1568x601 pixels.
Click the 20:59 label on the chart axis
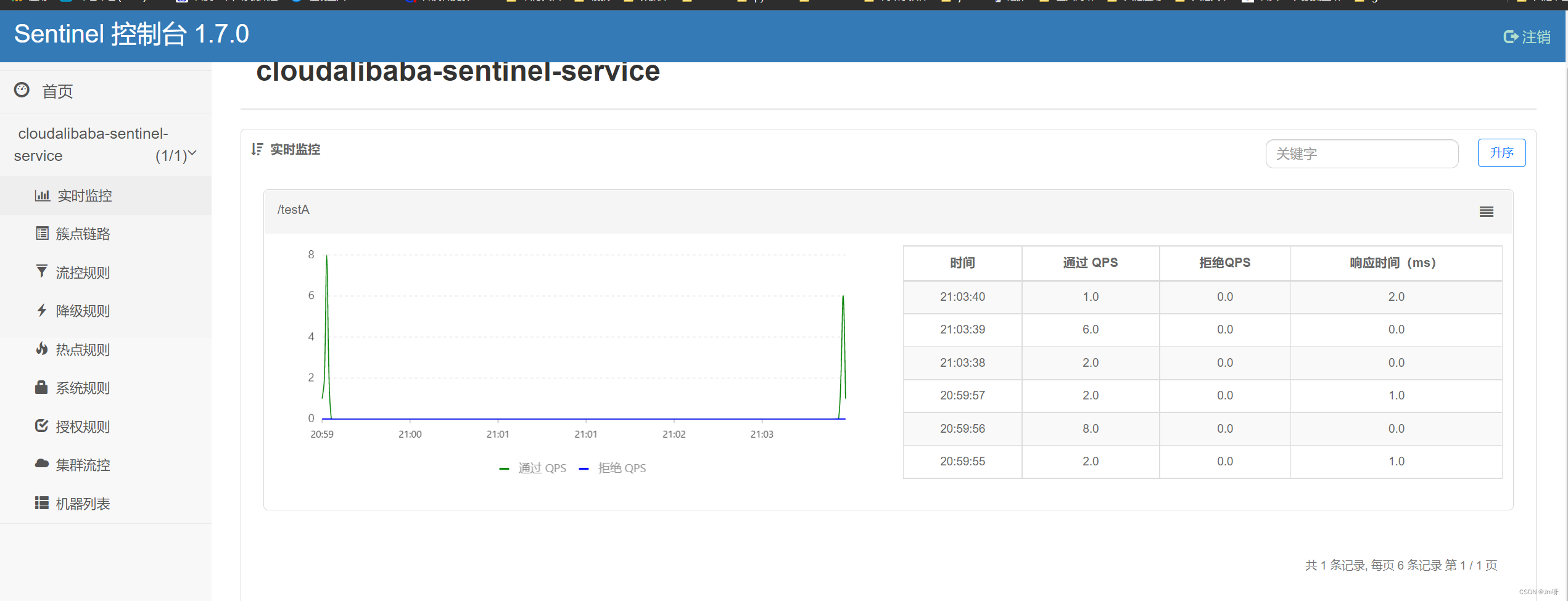[x=322, y=434]
